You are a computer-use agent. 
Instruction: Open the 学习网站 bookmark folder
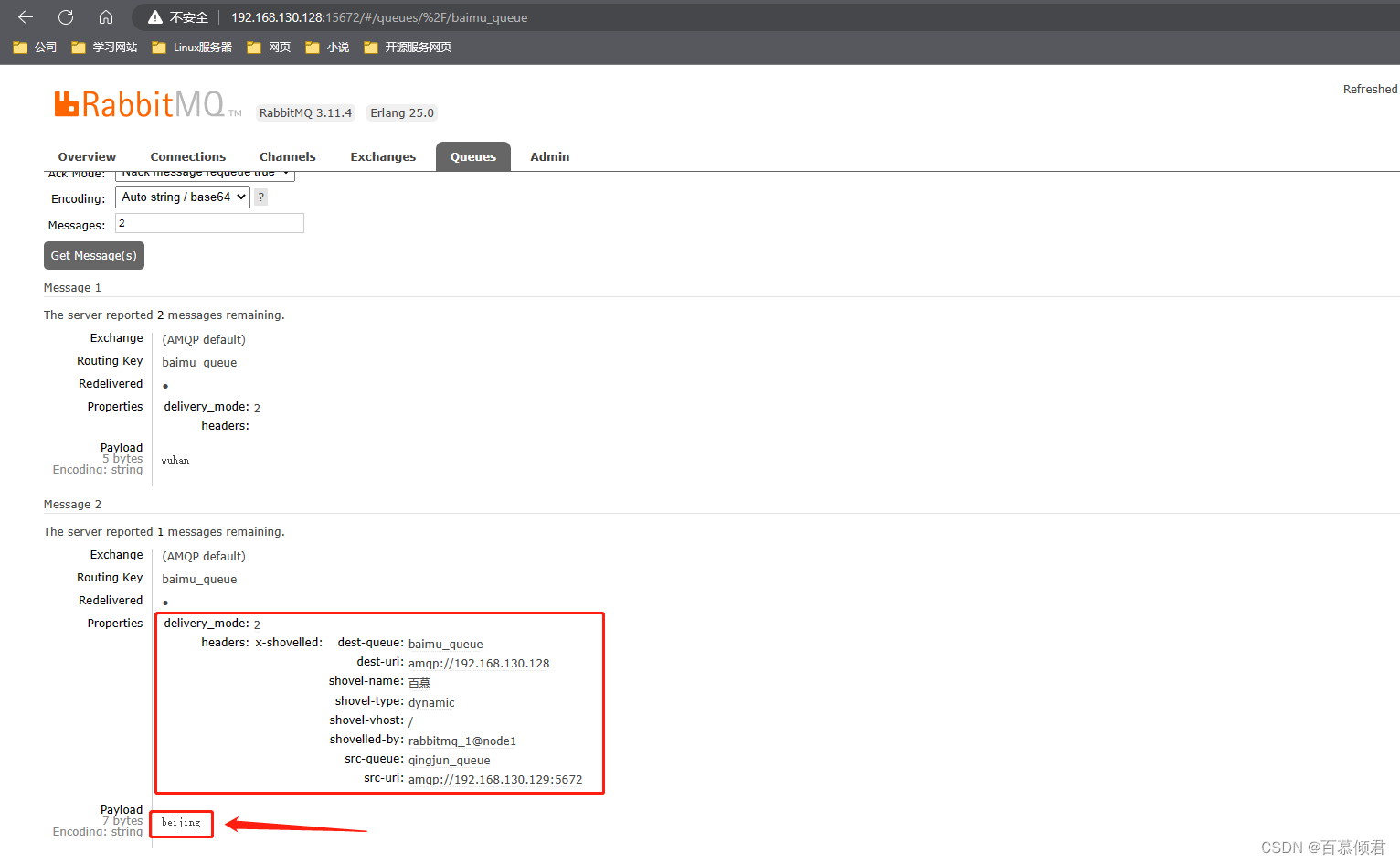point(104,48)
